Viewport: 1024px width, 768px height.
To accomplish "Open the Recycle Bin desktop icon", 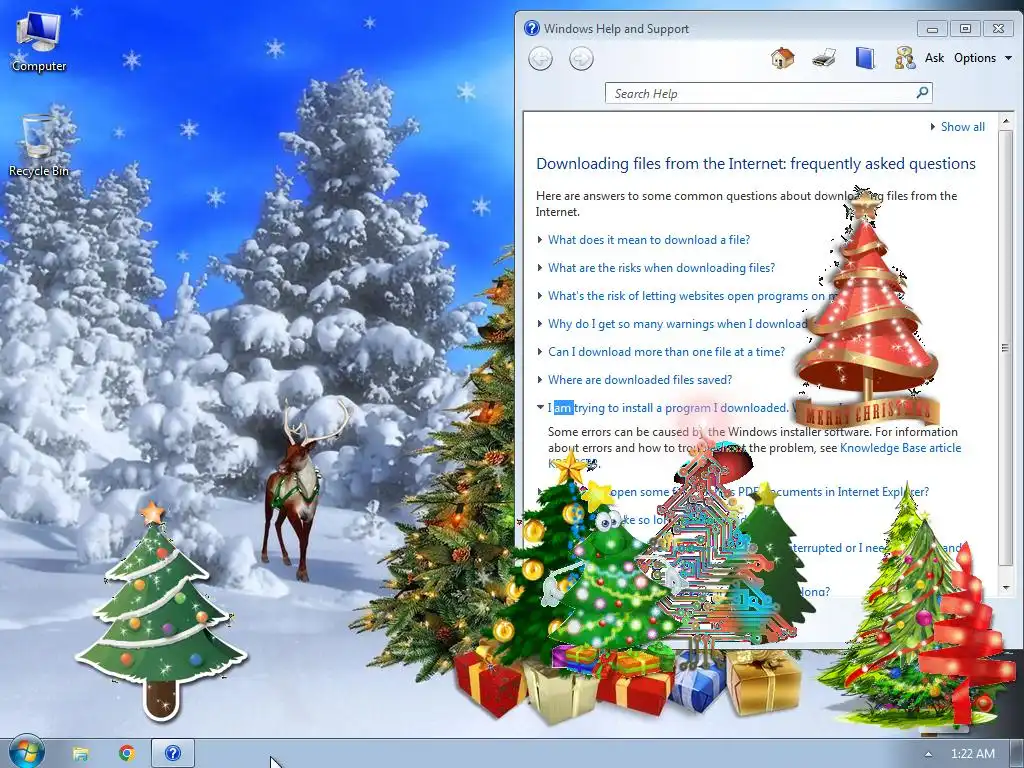I will 39,146.
